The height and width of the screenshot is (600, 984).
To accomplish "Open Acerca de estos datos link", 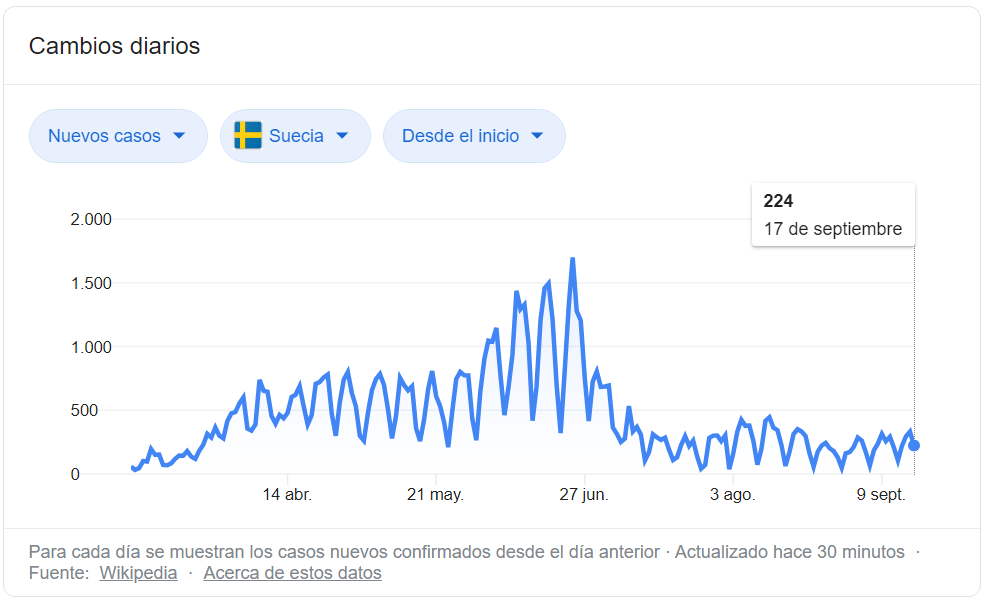I will (x=292, y=573).
